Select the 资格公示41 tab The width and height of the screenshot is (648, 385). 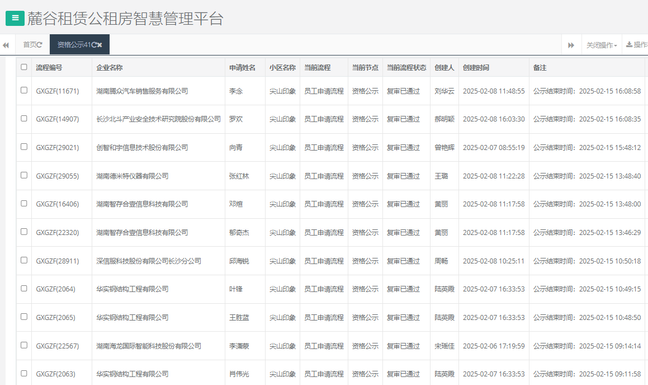pyautogui.click(x=79, y=45)
